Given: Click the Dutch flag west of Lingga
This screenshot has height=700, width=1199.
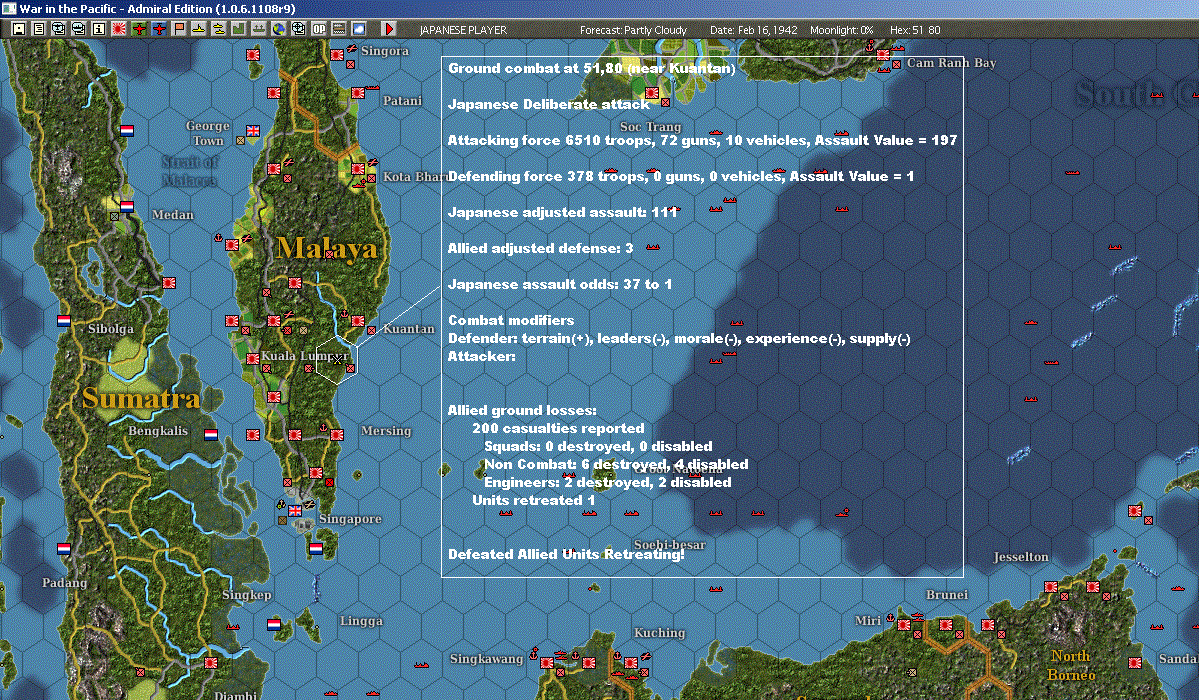Looking at the screenshot, I should coord(274,624).
